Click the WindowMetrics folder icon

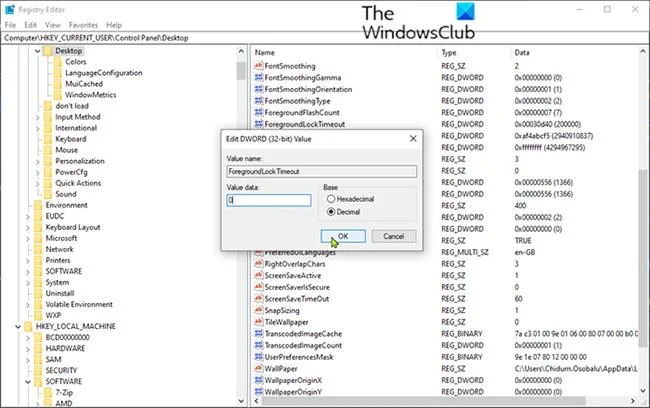click(58, 95)
